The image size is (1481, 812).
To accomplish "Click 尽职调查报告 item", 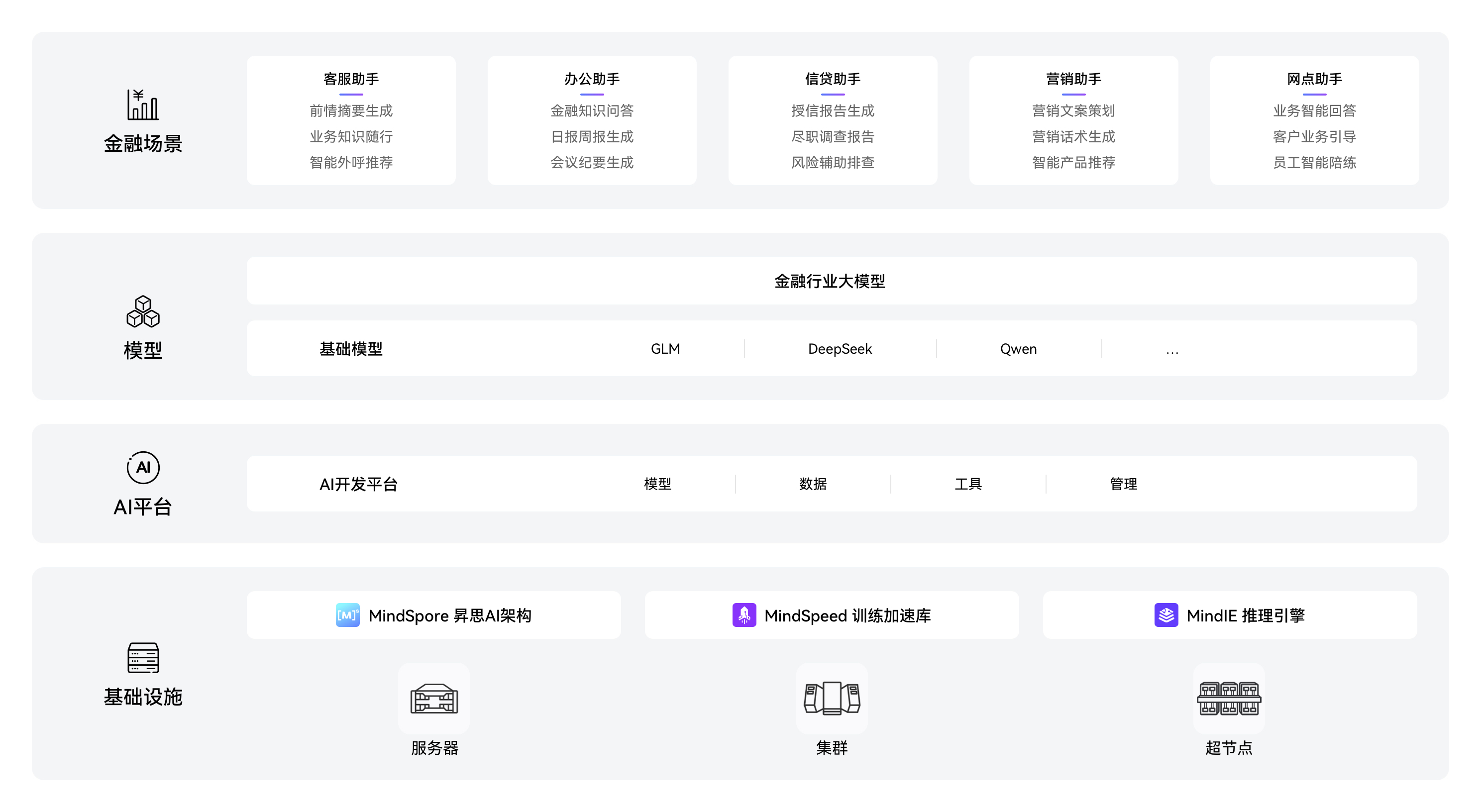I will pos(833,136).
